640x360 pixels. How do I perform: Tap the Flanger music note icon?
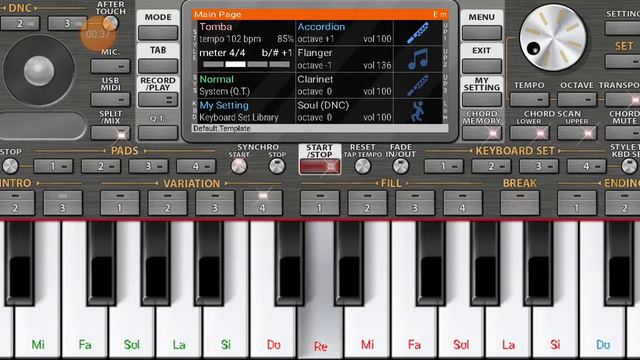click(418, 59)
